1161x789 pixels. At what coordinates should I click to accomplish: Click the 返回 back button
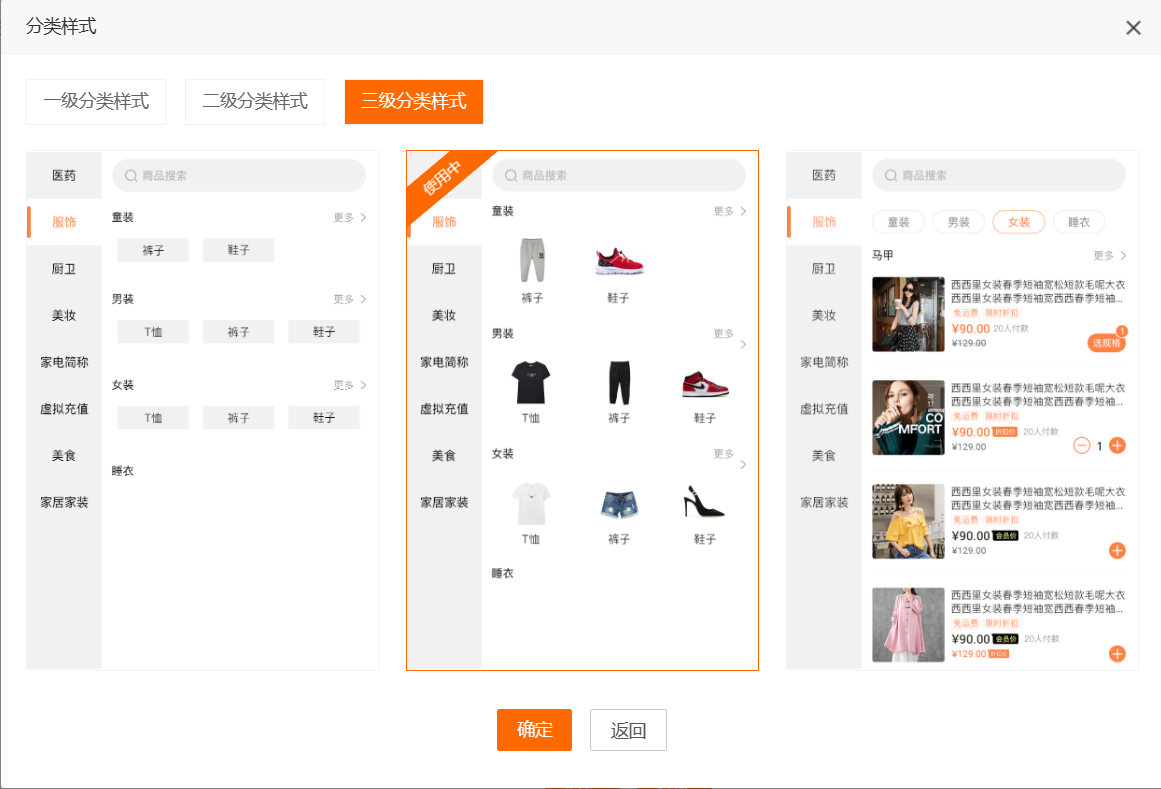click(x=628, y=730)
